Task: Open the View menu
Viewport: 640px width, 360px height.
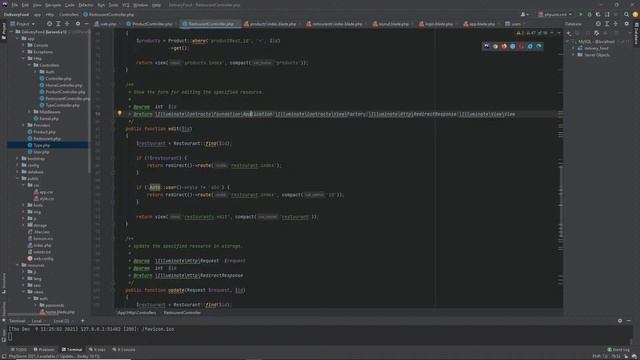Action: (x=37, y=5)
